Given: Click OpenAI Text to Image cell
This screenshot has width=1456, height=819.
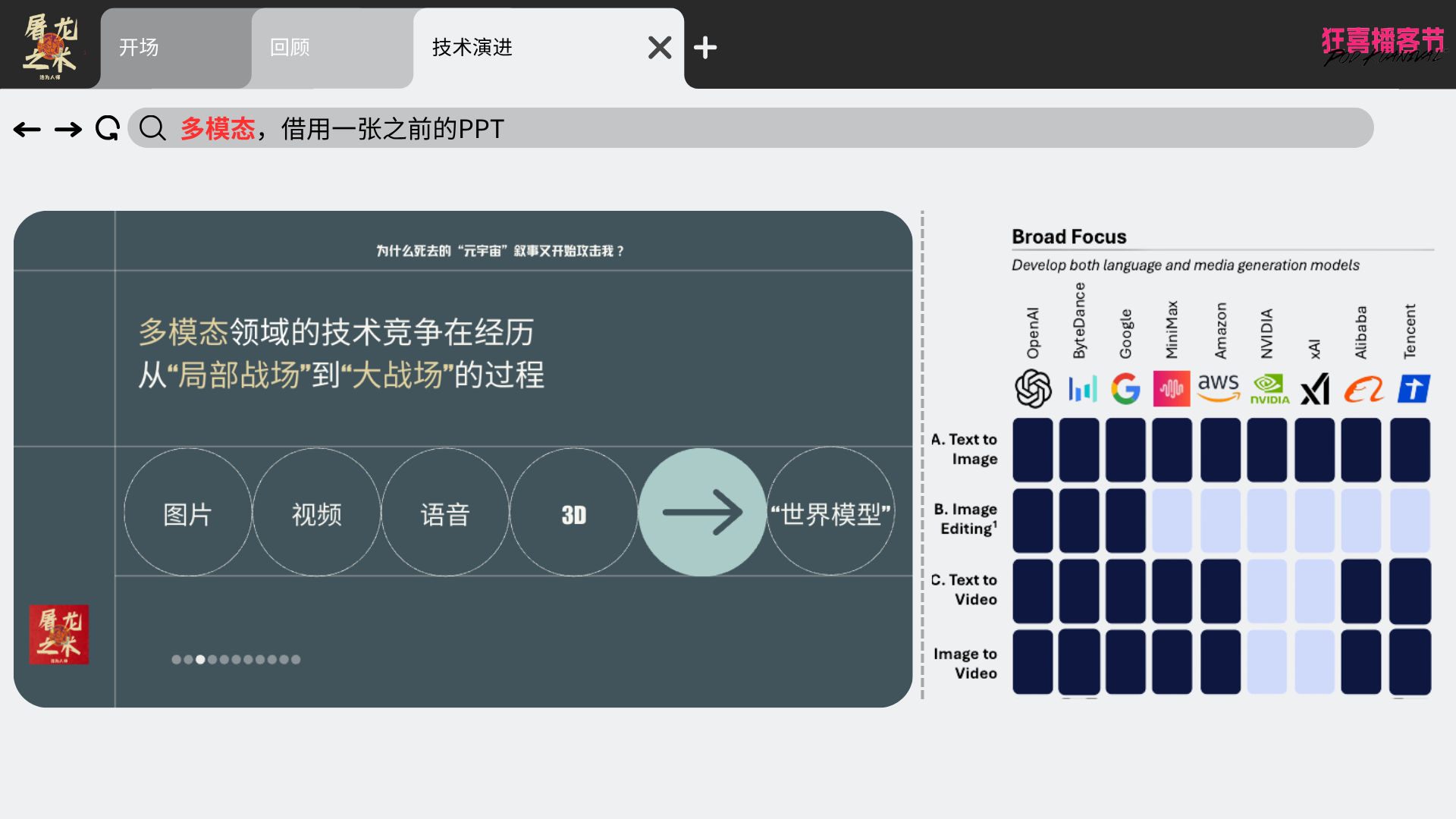Looking at the screenshot, I should (x=1032, y=450).
